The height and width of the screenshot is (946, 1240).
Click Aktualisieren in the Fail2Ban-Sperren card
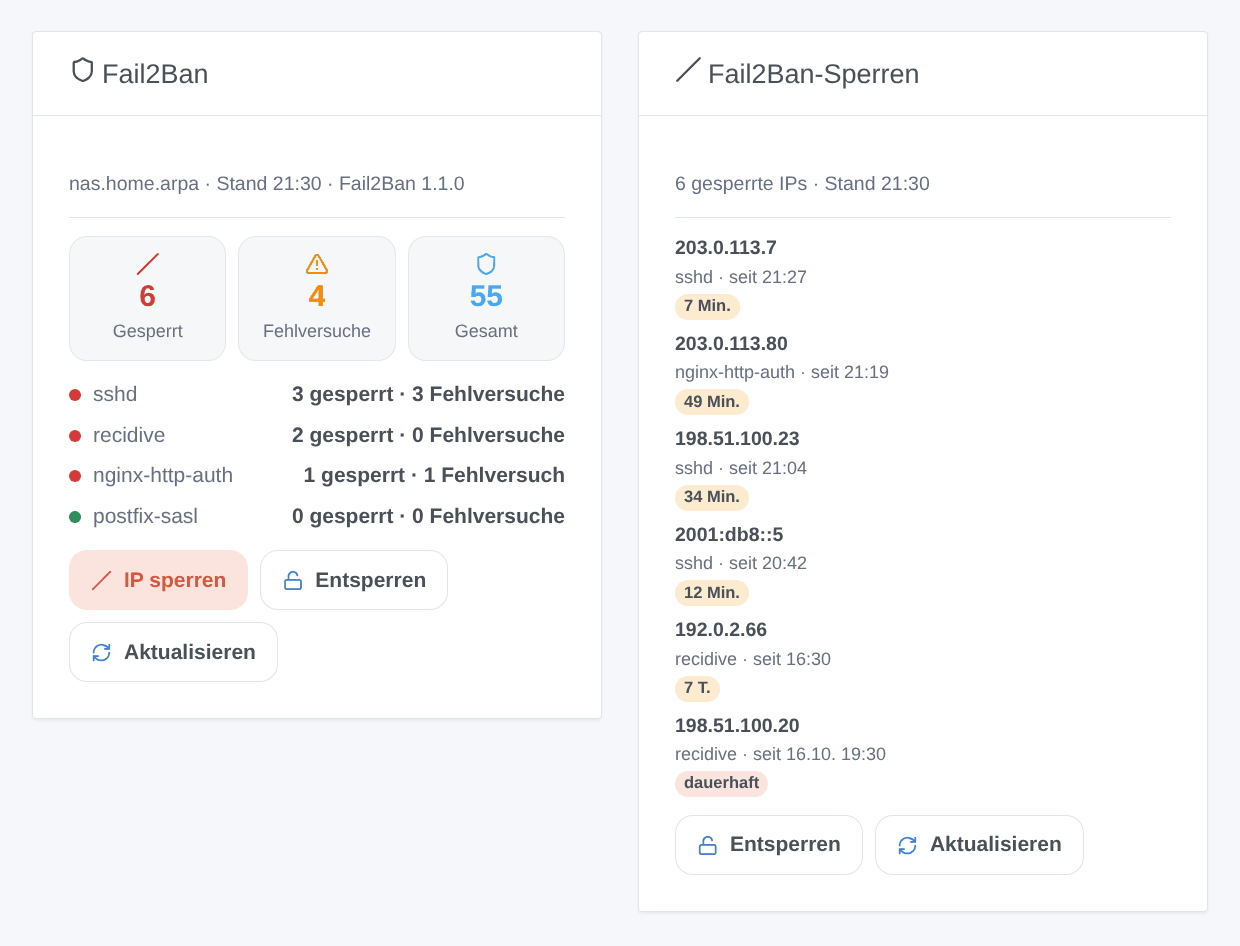click(x=979, y=845)
